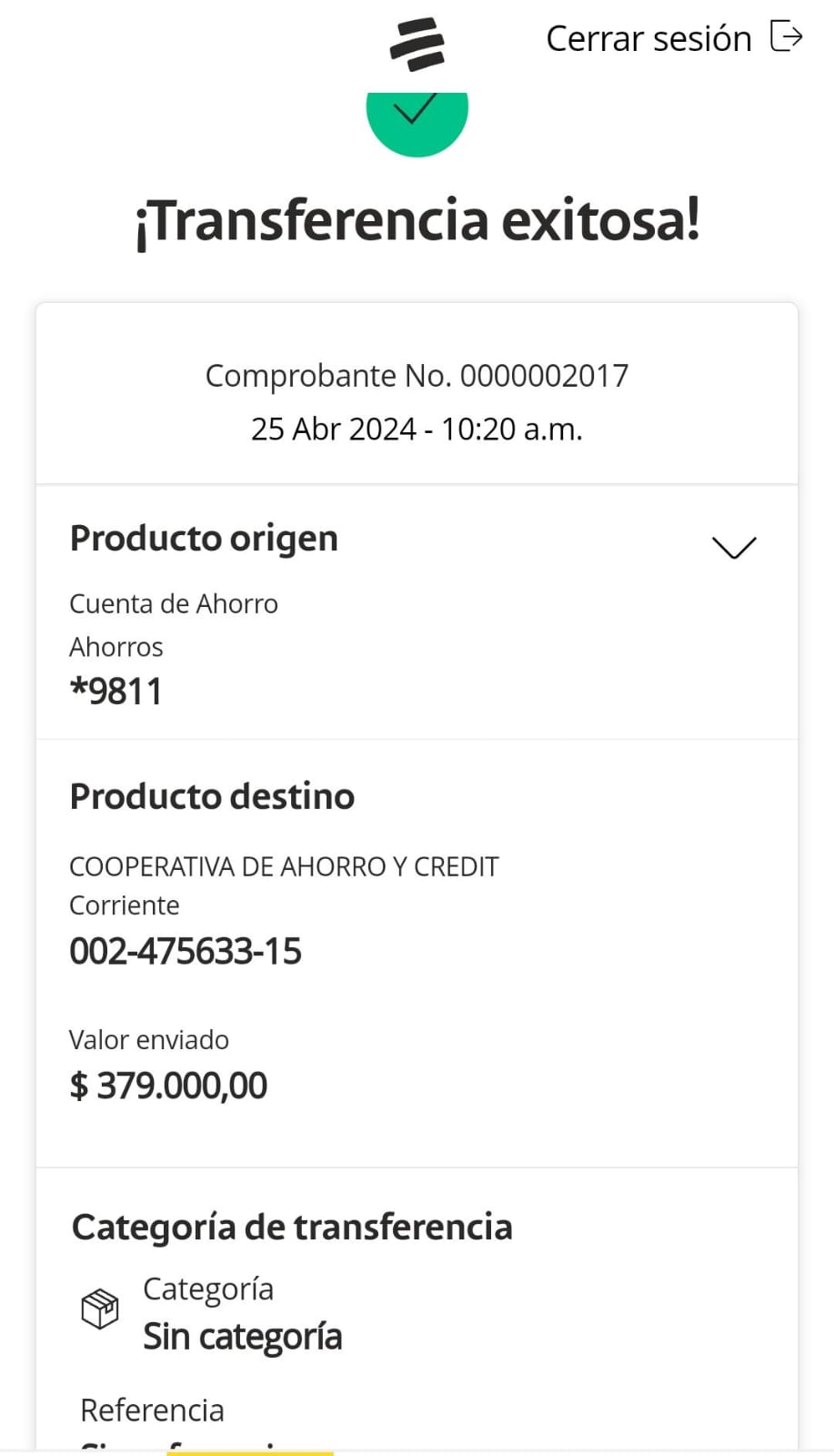834x1456 pixels.
Task: Click the Cerrar sesión link
Action: [x=648, y=39]
